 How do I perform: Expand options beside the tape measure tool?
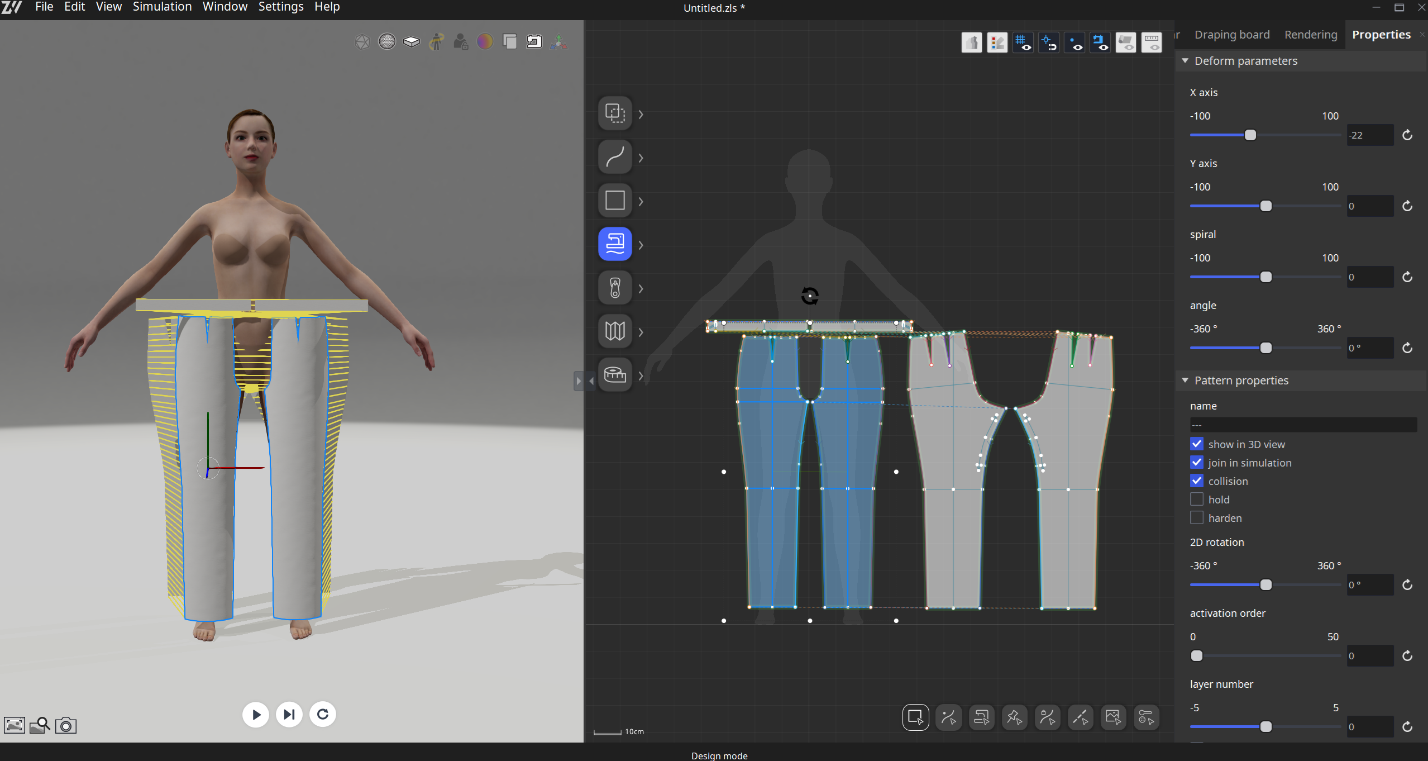641,376
